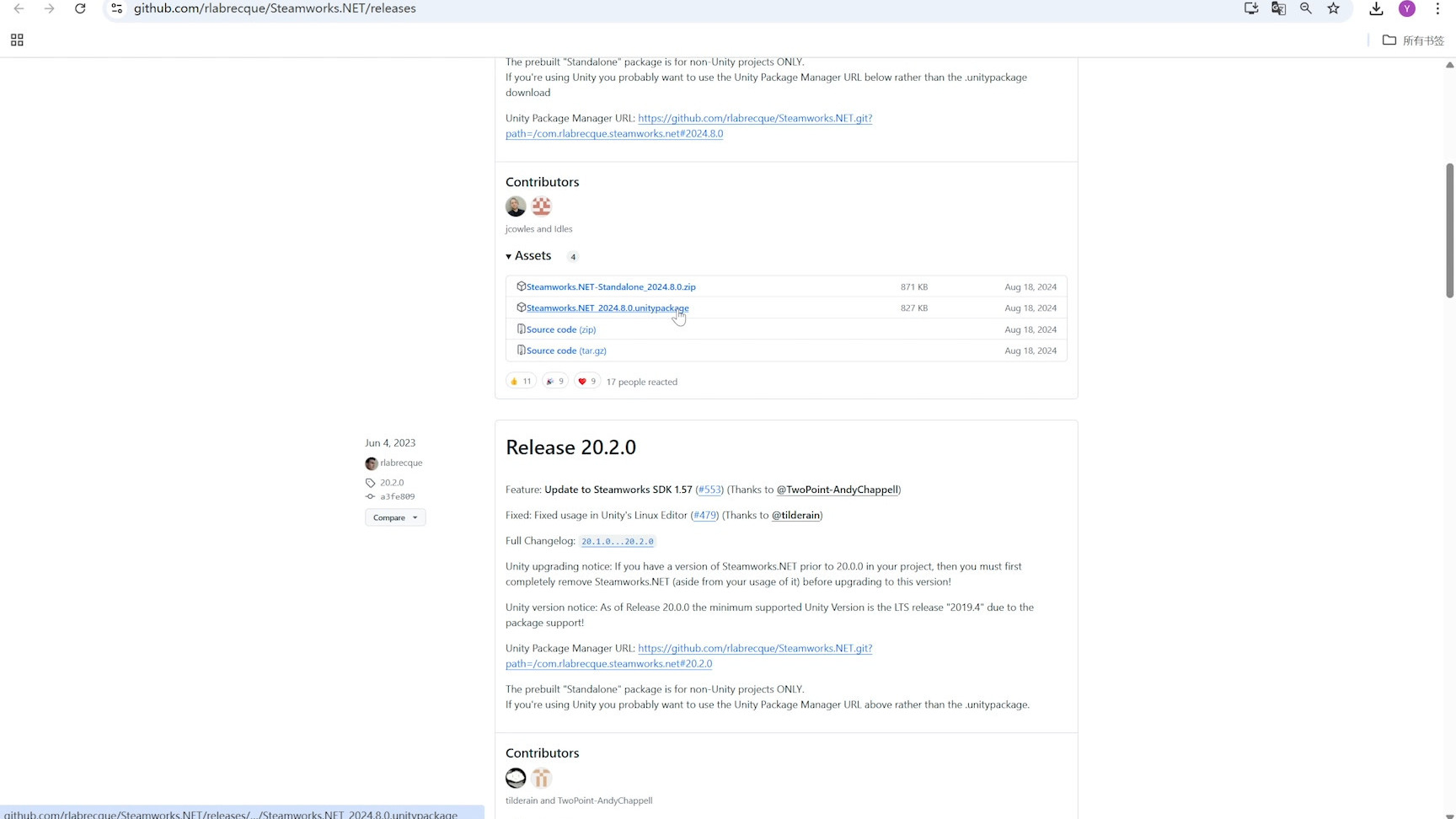Reload the page with refresh icon
The height and width of the screenshot is (819, 1456).
80,8
